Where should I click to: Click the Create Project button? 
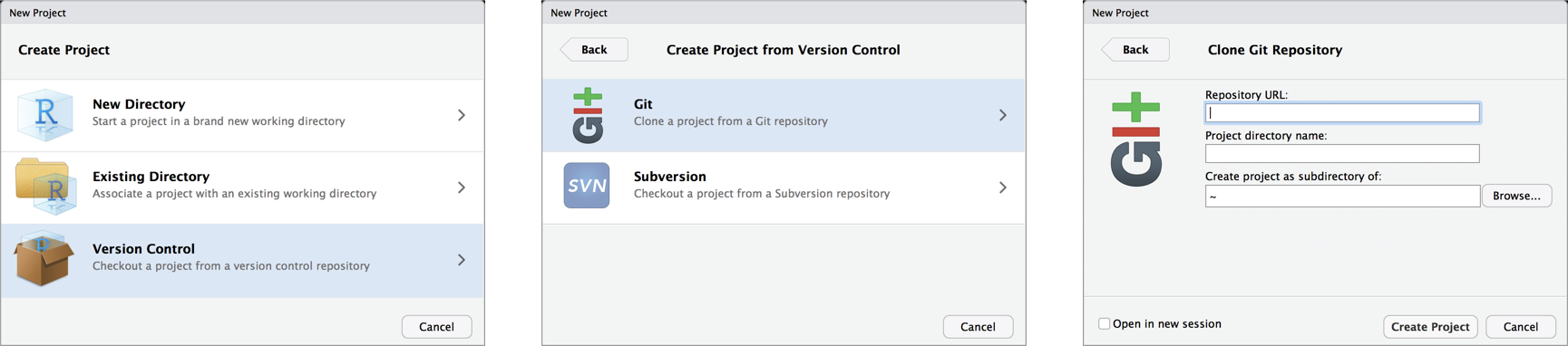click(1430, 327)
